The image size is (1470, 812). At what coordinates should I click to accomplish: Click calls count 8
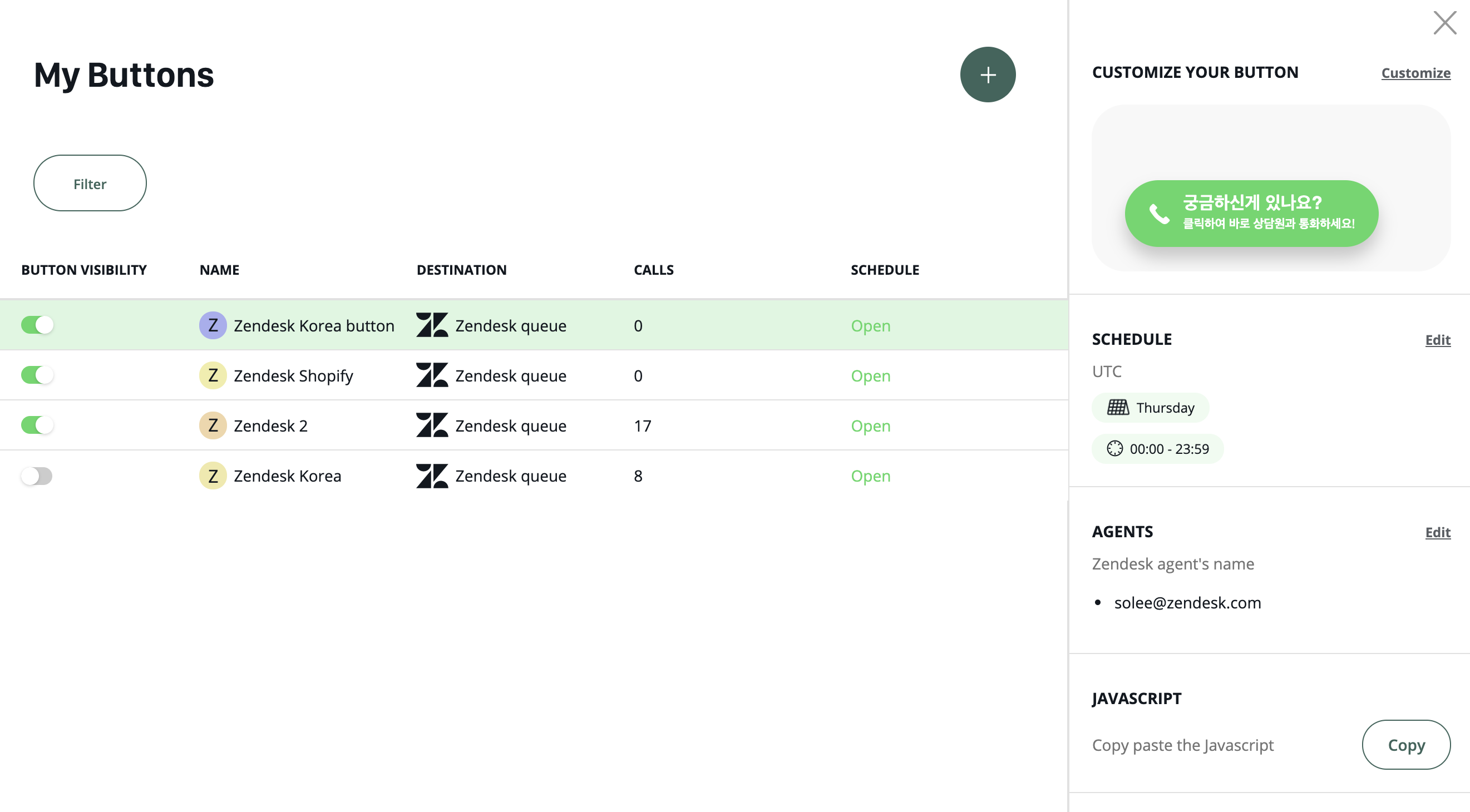(638, 476)
